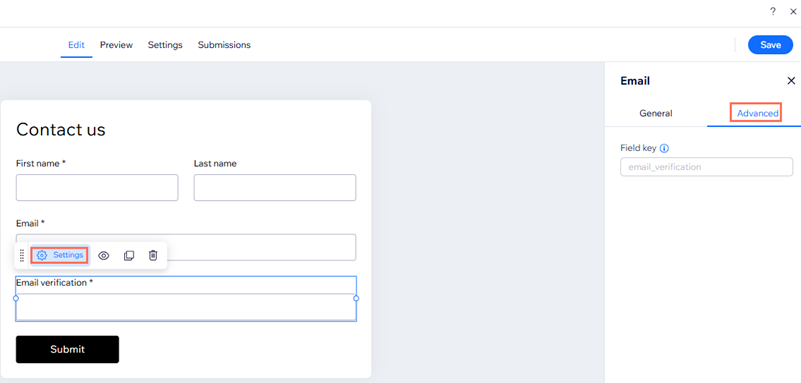
Task: Open the Preview tab
Action: (116, 45)
